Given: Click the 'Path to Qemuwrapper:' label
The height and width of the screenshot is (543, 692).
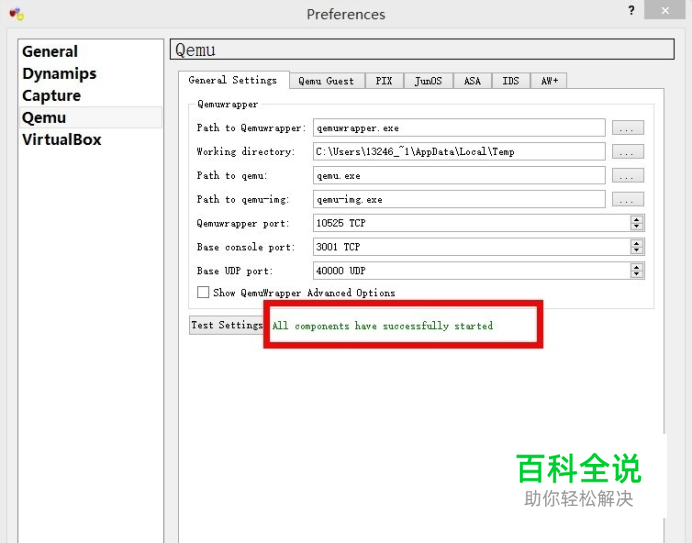Looking at the screenshot, I should click(251, 128).
